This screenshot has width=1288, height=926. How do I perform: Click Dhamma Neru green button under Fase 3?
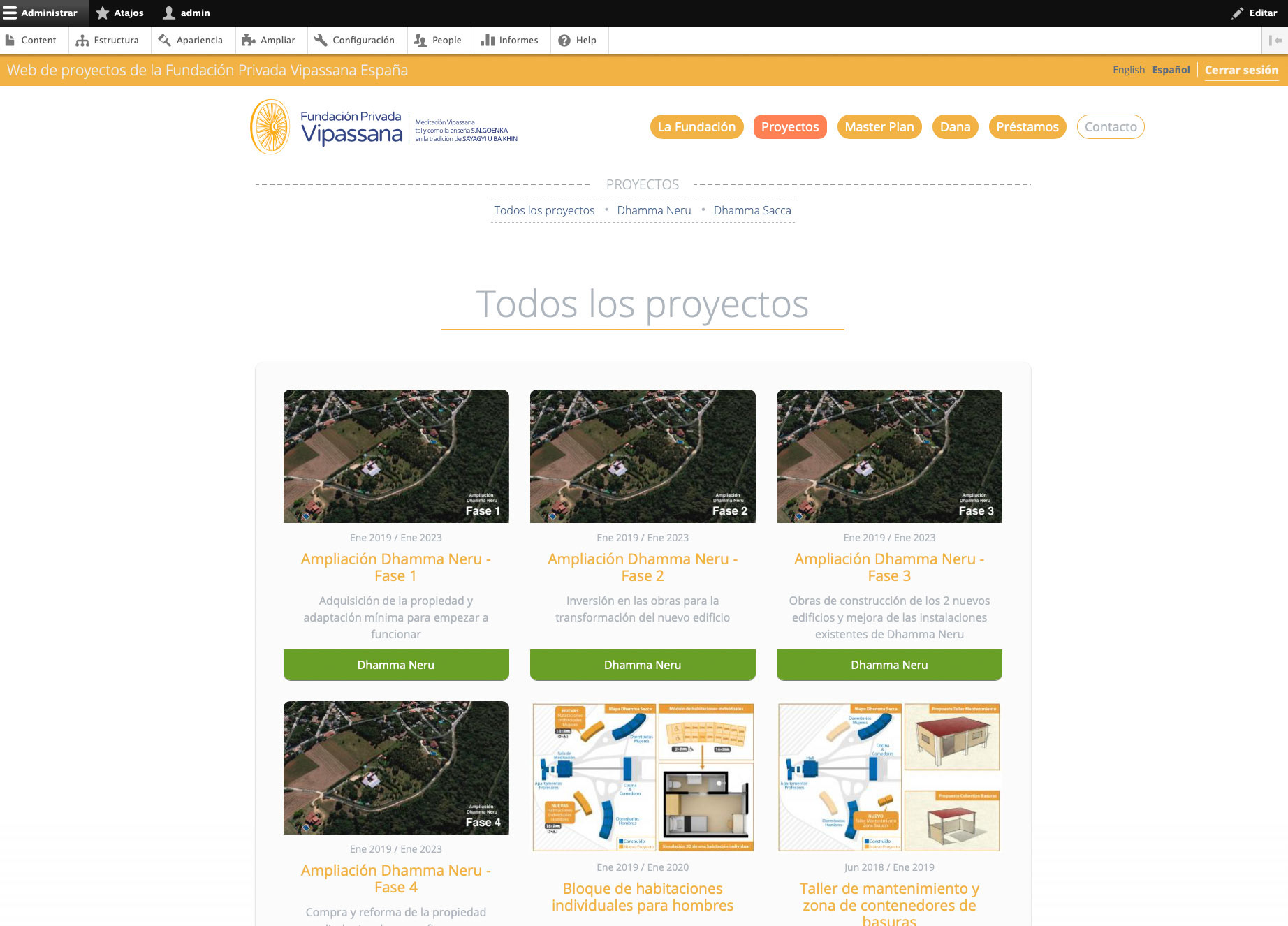coord(889,665)
